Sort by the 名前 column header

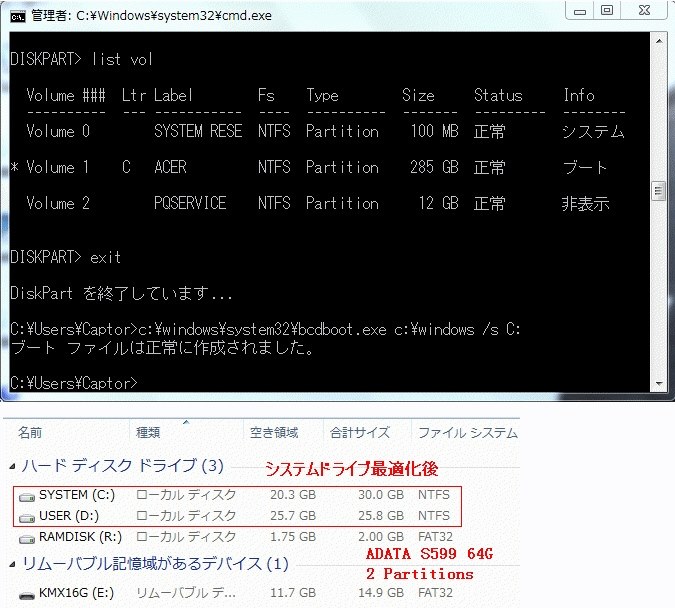(x=30, y=432)
